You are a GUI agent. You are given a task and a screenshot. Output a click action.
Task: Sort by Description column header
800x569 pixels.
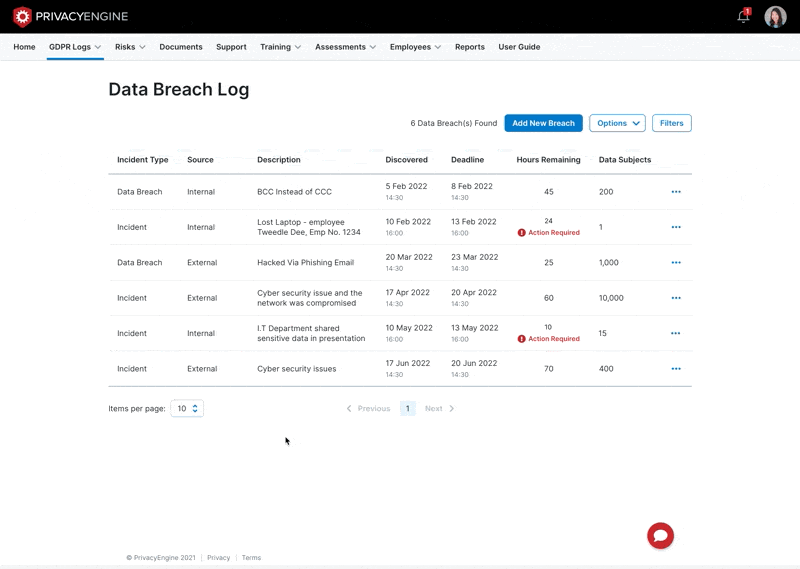279,160
